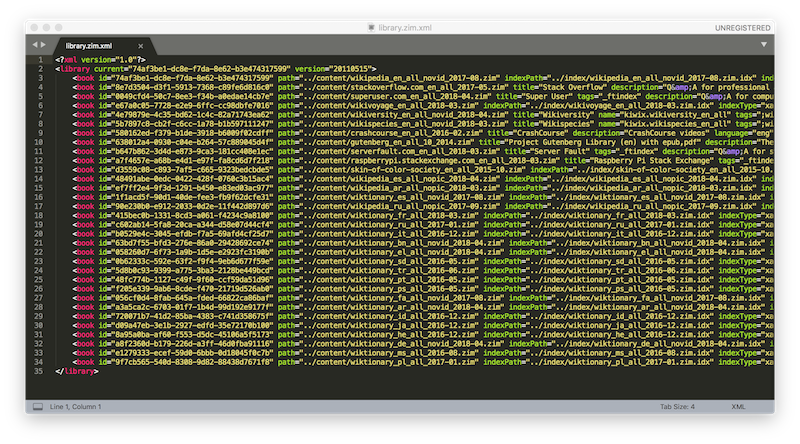The height and width of the screenshot is (444, 800).
Task: Click line number 1 in gutter
Action: click(40, 60)
